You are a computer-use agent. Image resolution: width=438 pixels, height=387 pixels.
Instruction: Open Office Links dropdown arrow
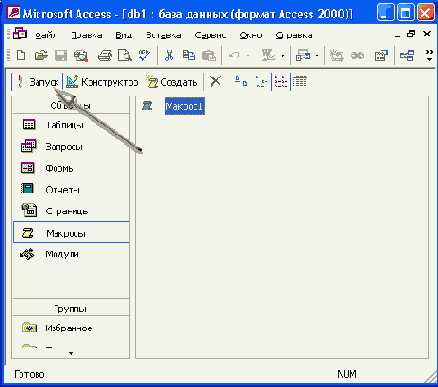283,56
